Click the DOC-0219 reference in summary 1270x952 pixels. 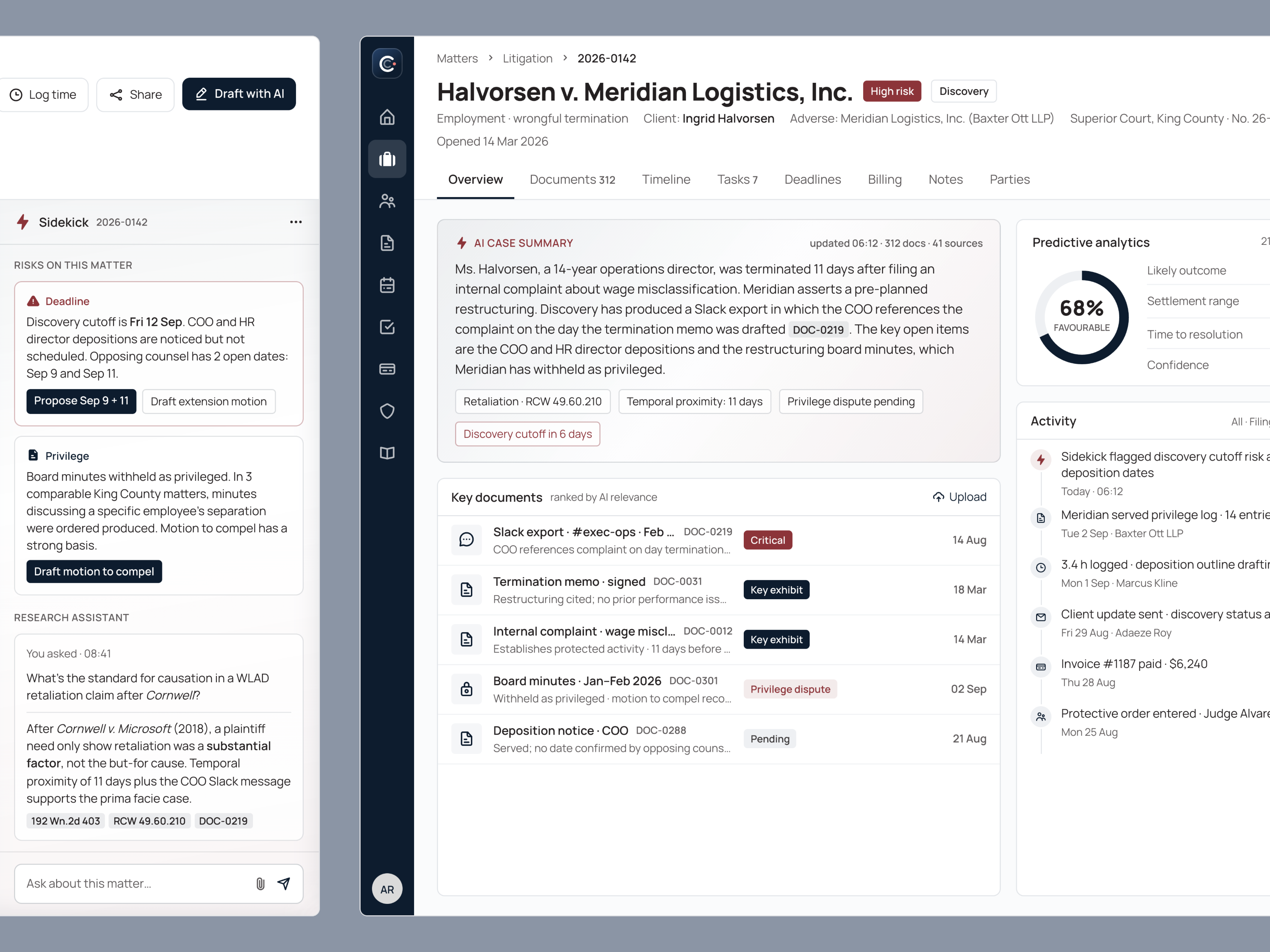[x=818, y=329]
